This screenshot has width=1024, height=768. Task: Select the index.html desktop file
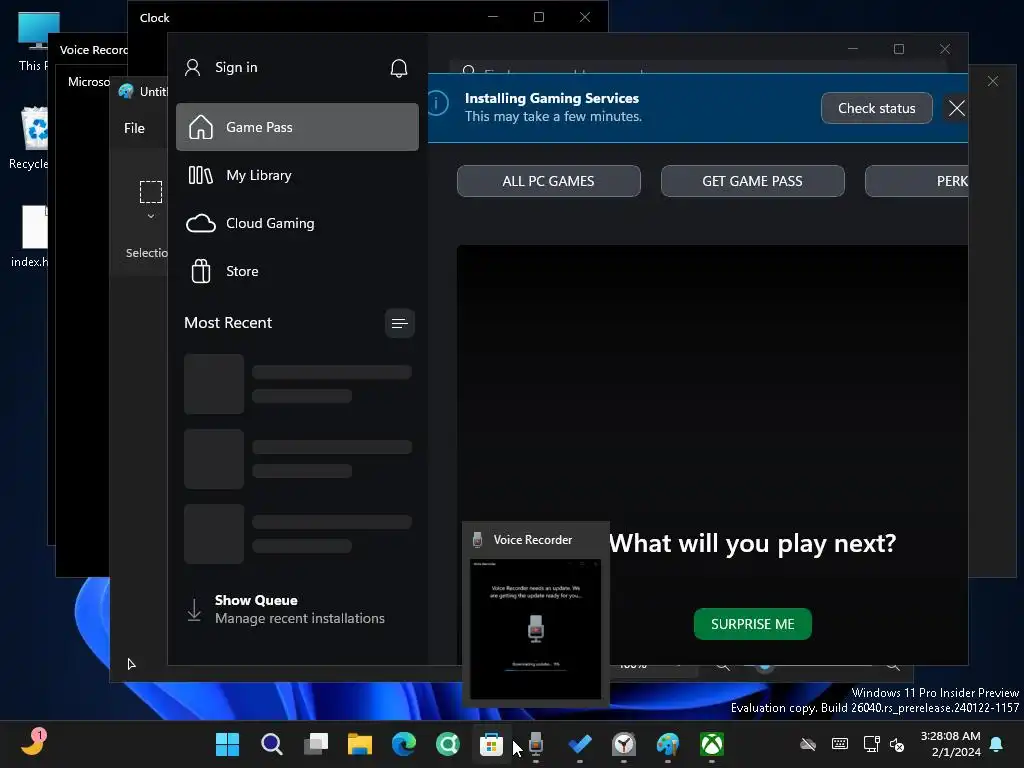pyautogui.click(x=30, y=236)
